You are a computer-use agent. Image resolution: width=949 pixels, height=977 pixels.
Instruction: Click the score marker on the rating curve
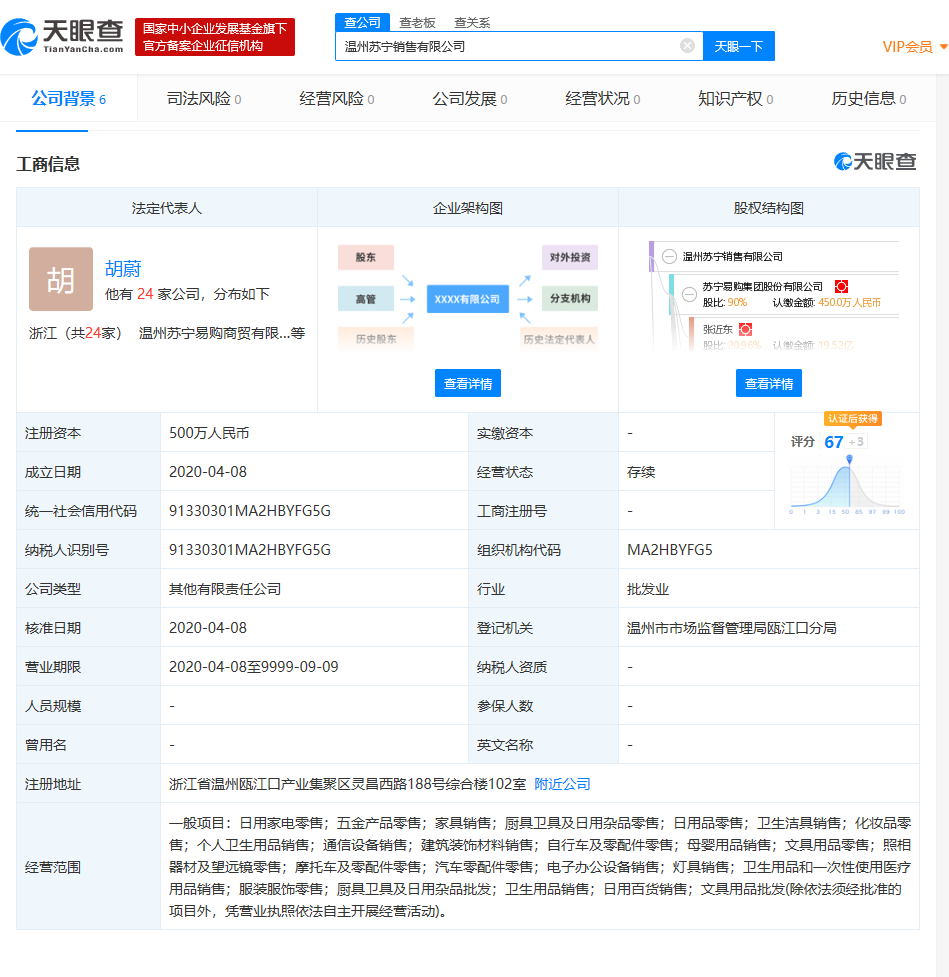(x=849, y=460)
